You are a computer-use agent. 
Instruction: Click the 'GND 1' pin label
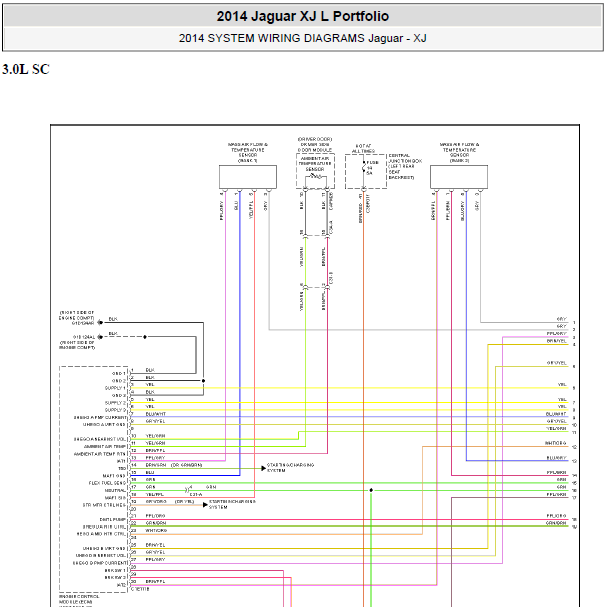tap(119, 374)
